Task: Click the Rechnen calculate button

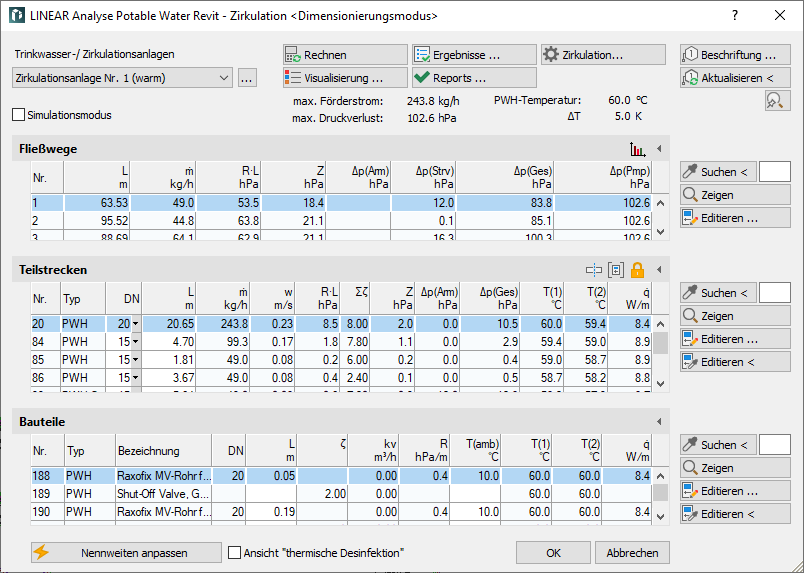Action: 345,54
